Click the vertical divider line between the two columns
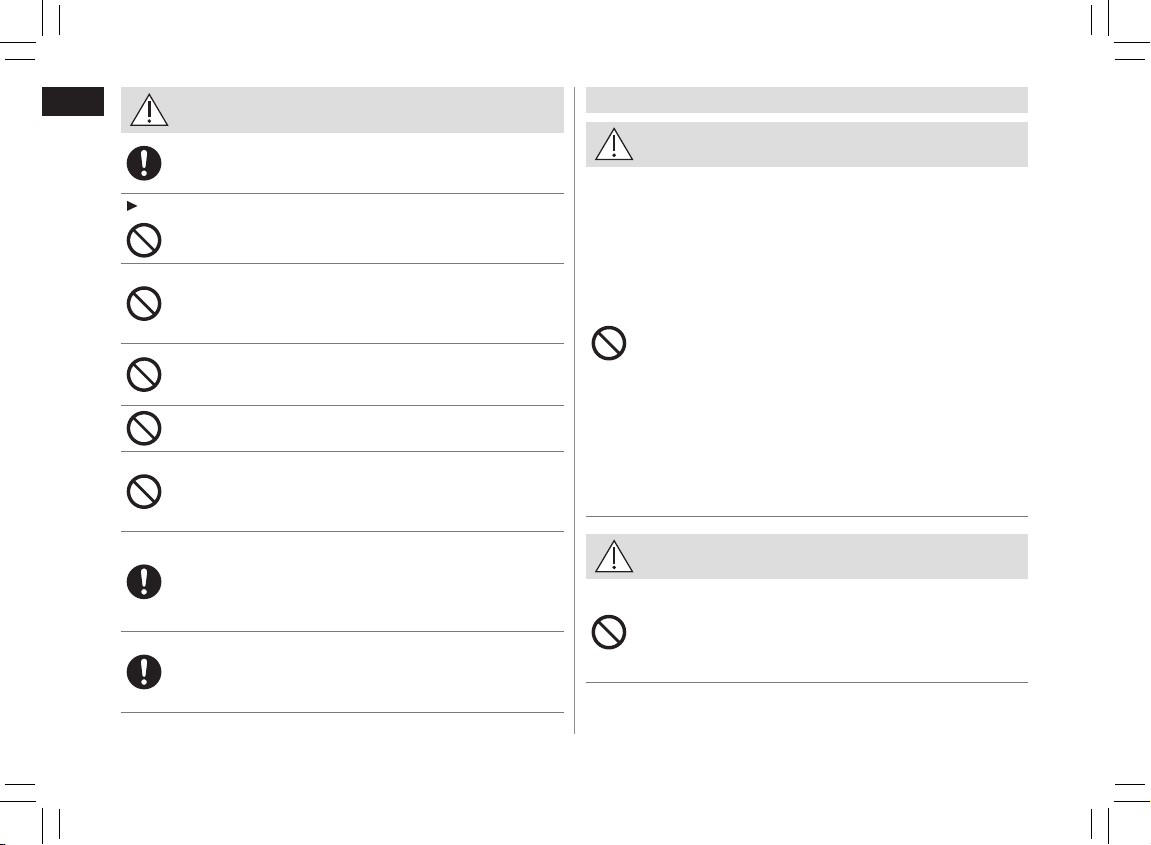This screenshot has width=1151, height=845. 575,410
